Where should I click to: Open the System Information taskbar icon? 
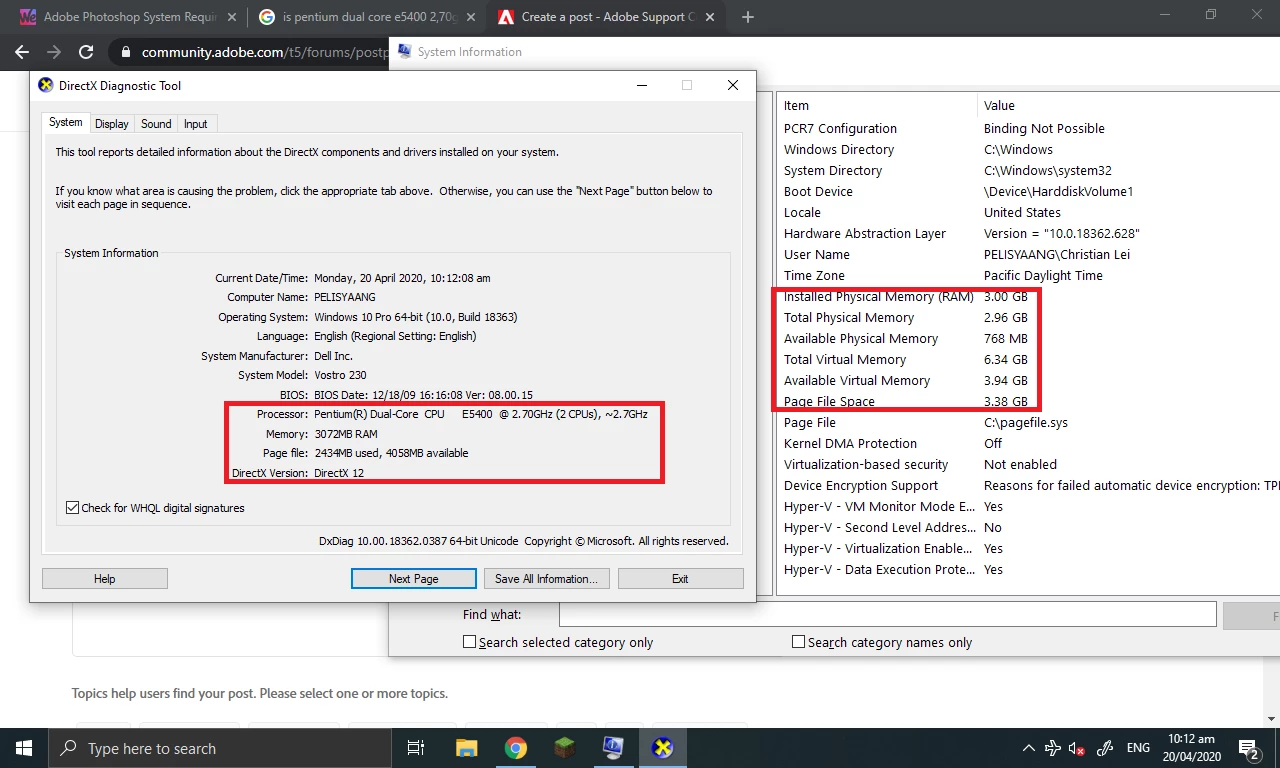click(x=613, y=748)
